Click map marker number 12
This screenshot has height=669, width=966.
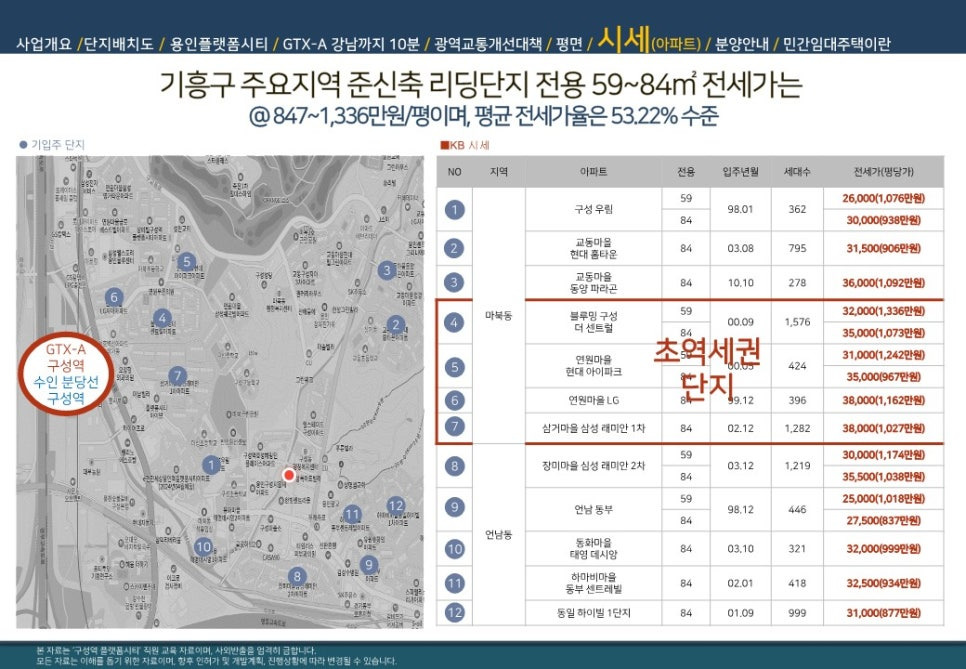(396, 506)
